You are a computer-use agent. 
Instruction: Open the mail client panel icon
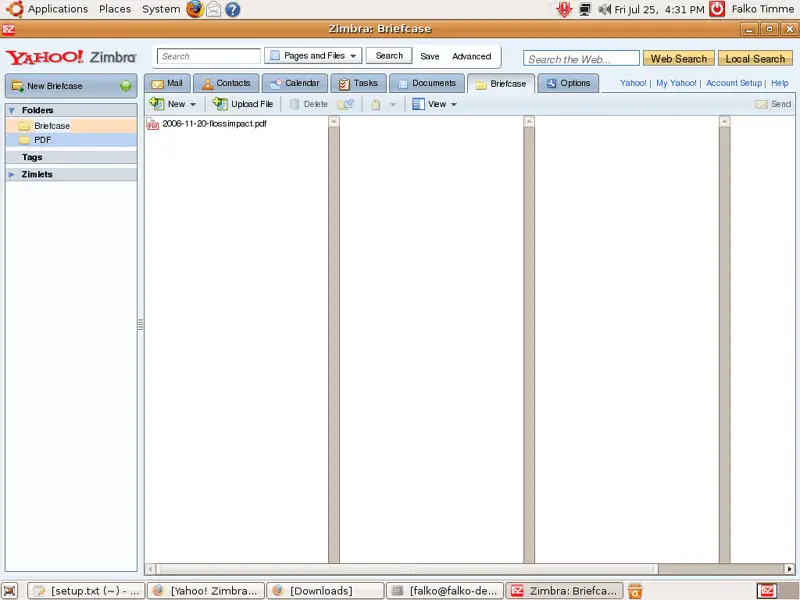click(213, 9)
